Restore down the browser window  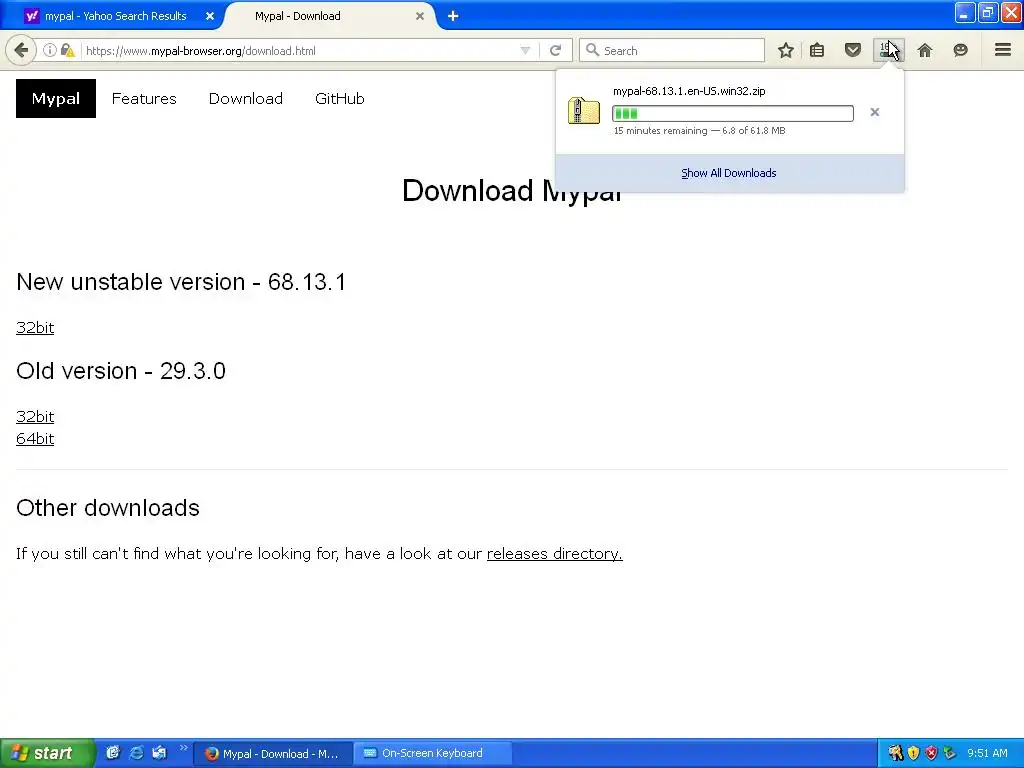point(988,12)
